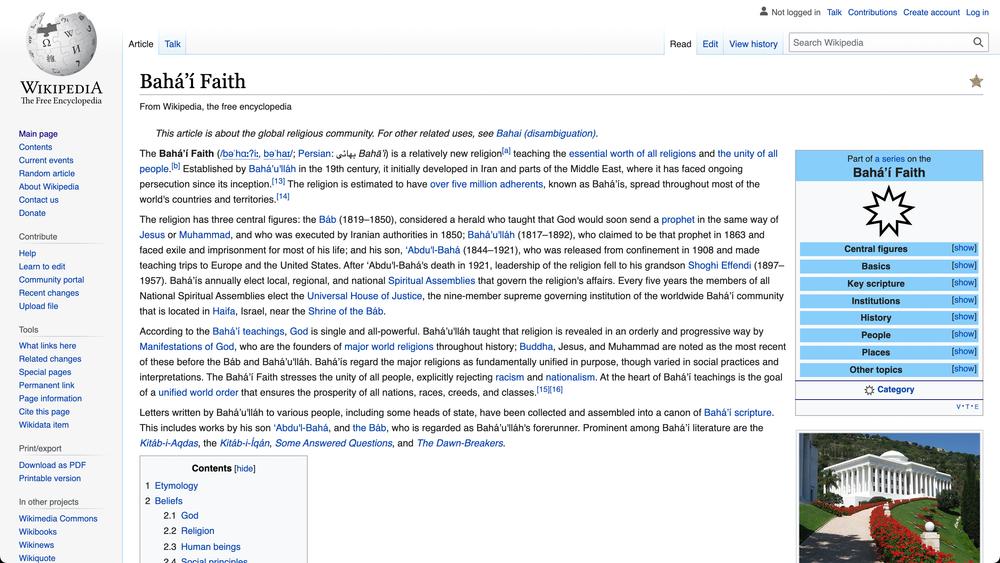Open Cite this page link
This screenshot has width=1000, height=563.
click(x=44, y=412)
